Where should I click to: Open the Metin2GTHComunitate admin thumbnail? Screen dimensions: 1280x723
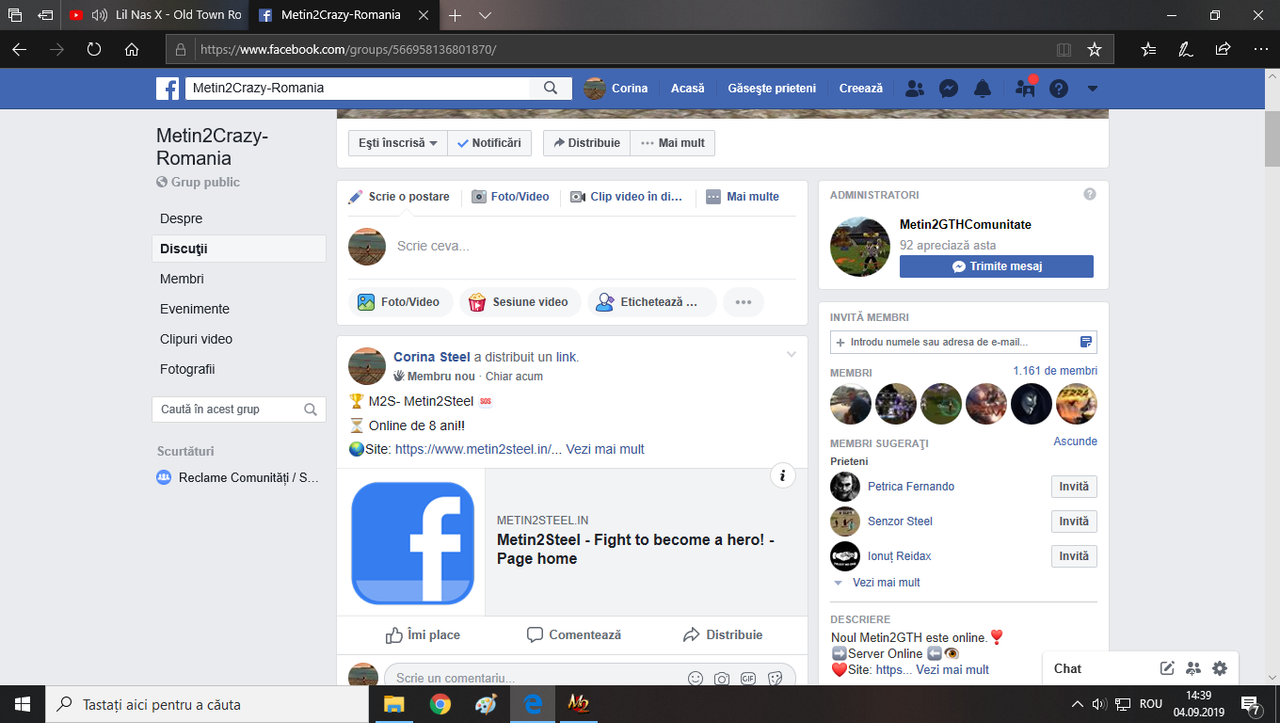pyautogui.click(x=860, y=247)
